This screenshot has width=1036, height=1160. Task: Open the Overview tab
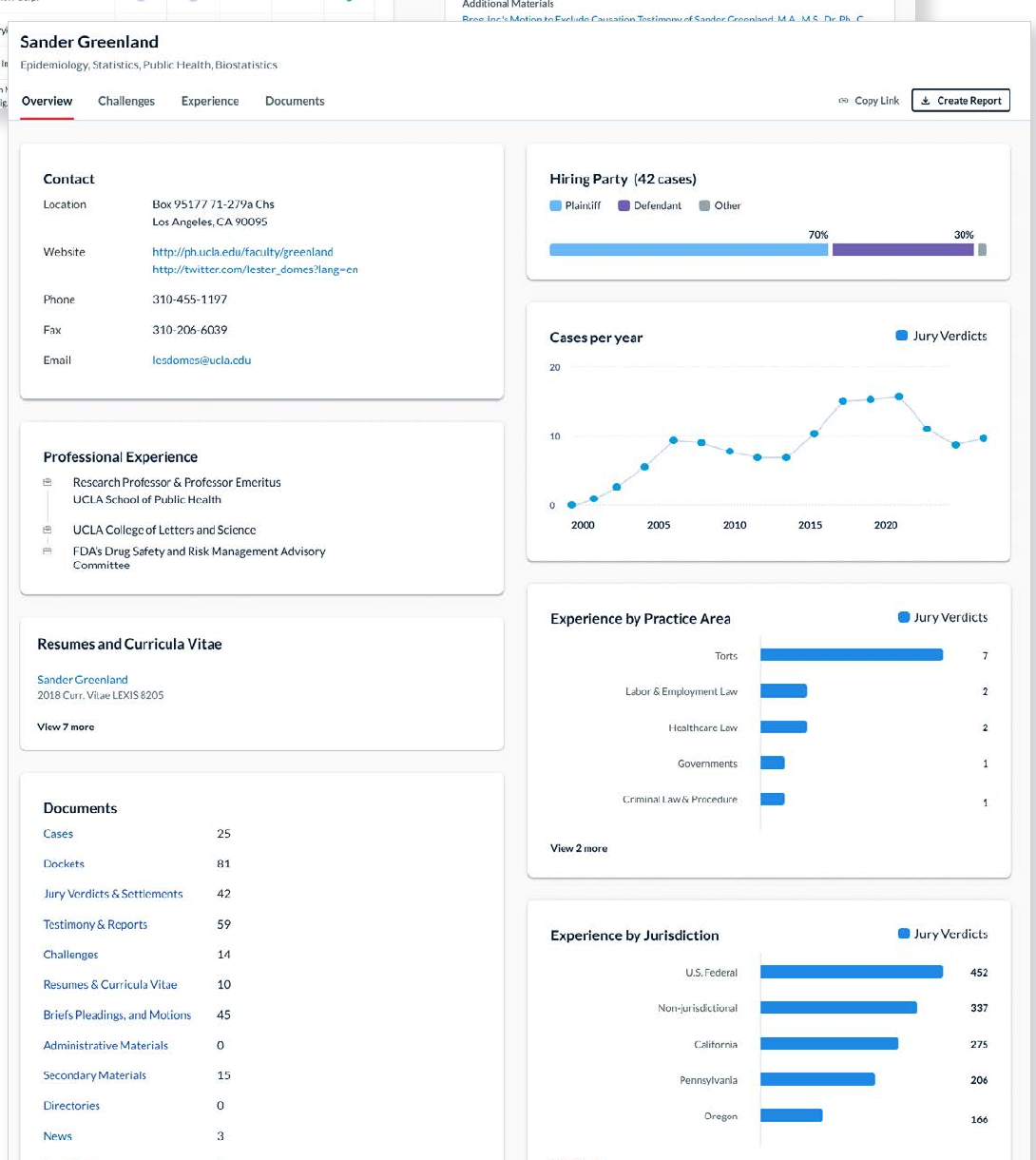(47, 101)
